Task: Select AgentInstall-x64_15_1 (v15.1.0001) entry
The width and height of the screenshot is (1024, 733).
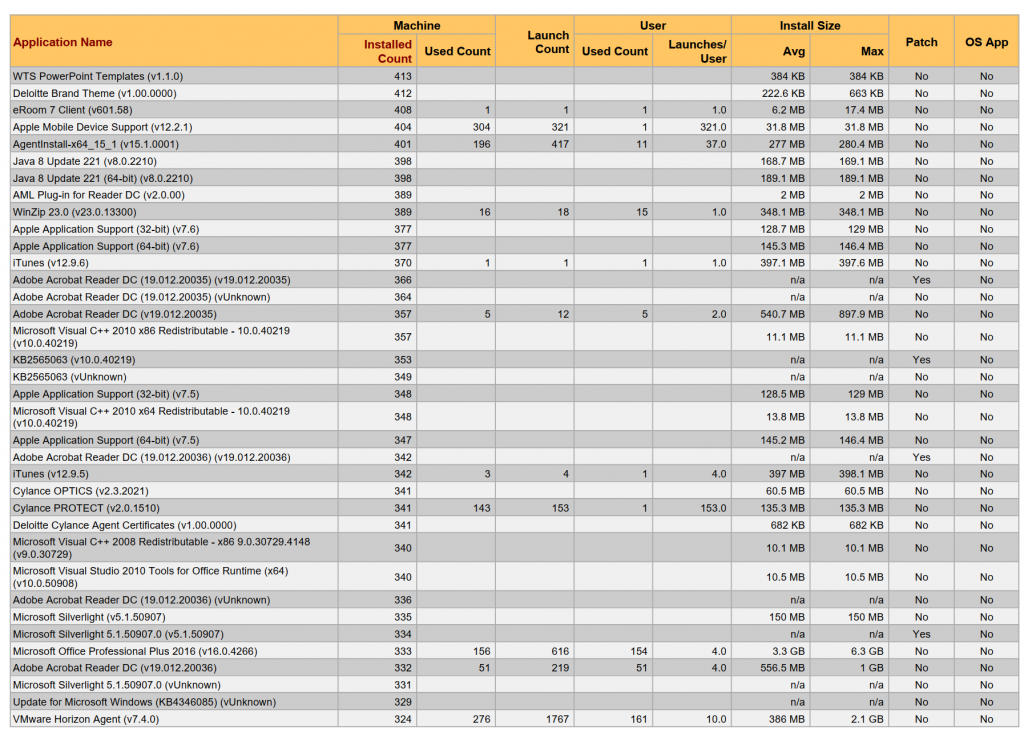Action: point(514,144)
